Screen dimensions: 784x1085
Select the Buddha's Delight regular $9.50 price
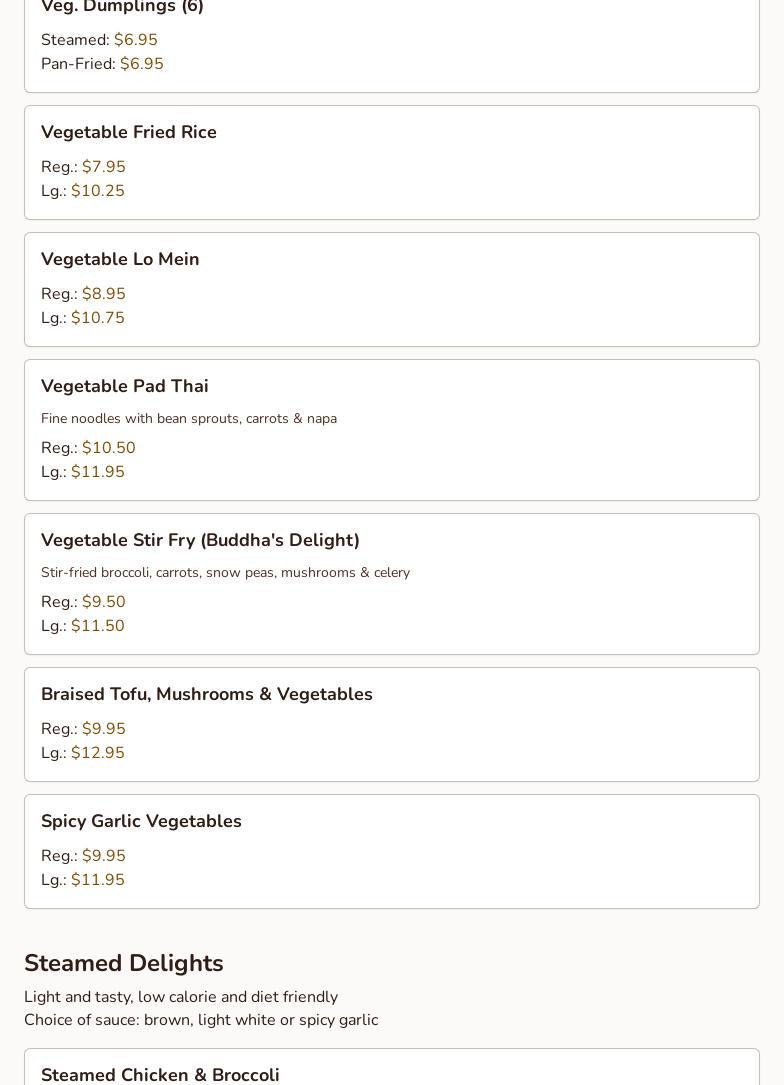pyautogui.click(x=104, y=602)
